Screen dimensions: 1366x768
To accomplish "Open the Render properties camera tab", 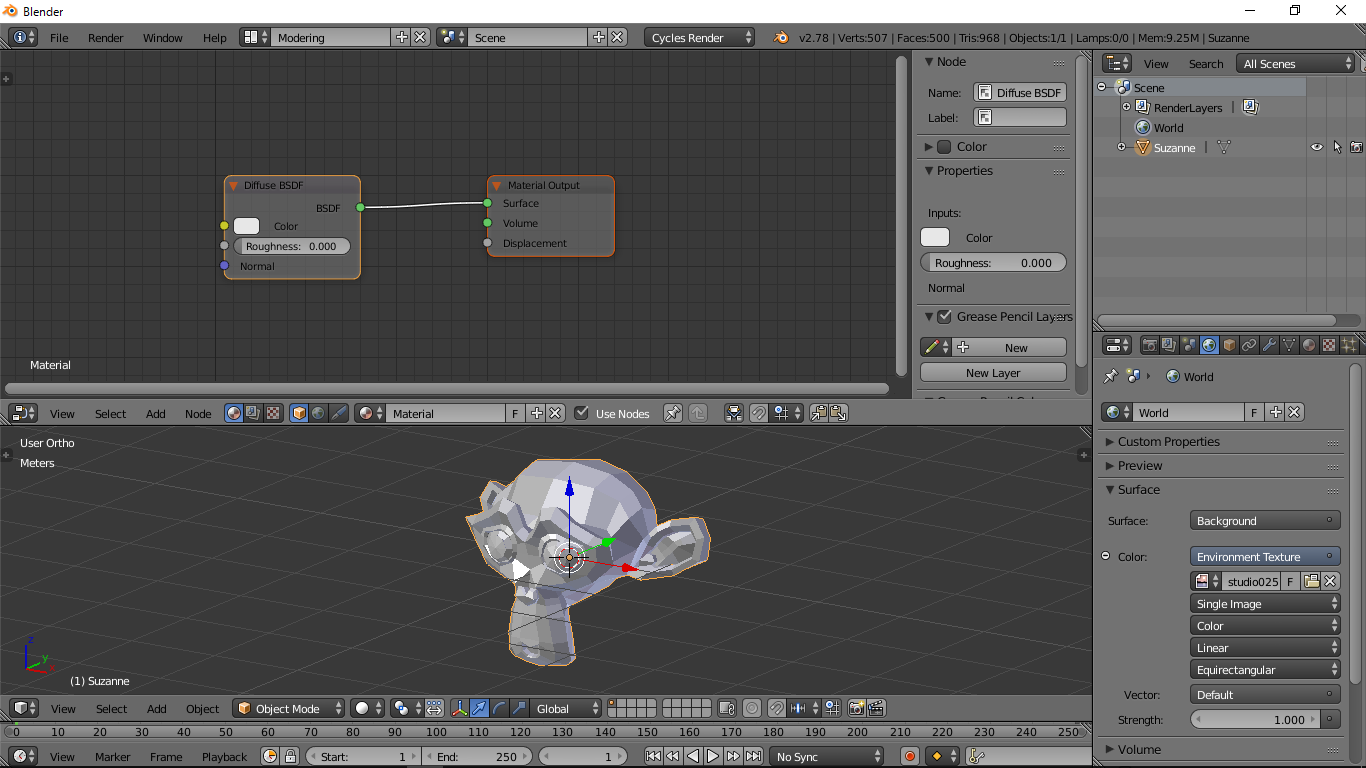I will [1150, 345].
